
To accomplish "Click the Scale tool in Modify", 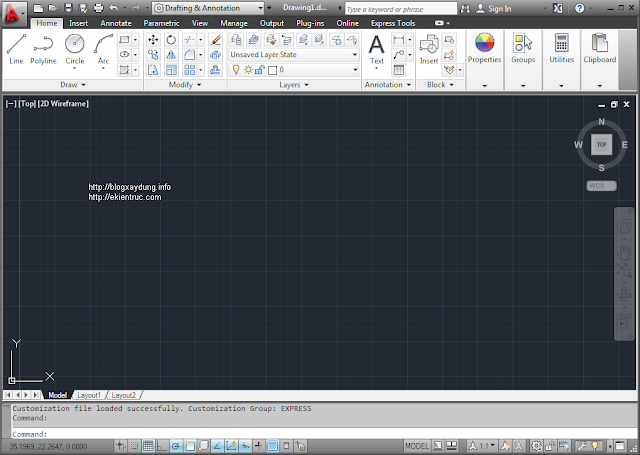I will click(171, 70).
